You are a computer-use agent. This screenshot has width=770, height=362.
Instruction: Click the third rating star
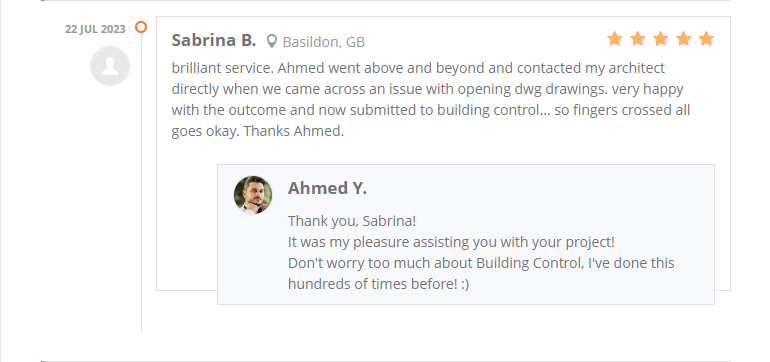coord(660,38)
